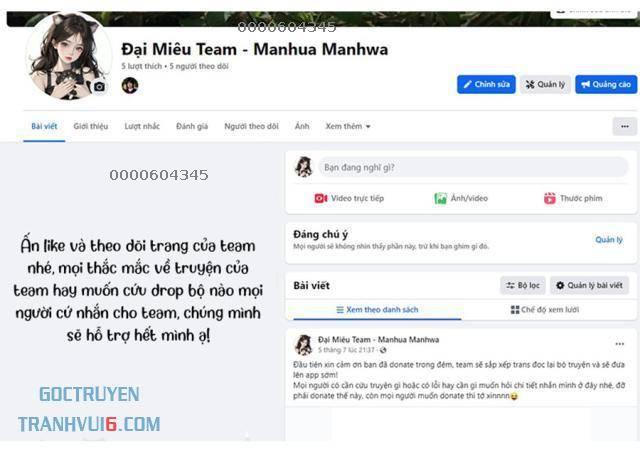Viewport: 640px width, 452px height.
Task: Open the Lượt nhắc tab
Action: pyautogui.click(x=142, y=126)
